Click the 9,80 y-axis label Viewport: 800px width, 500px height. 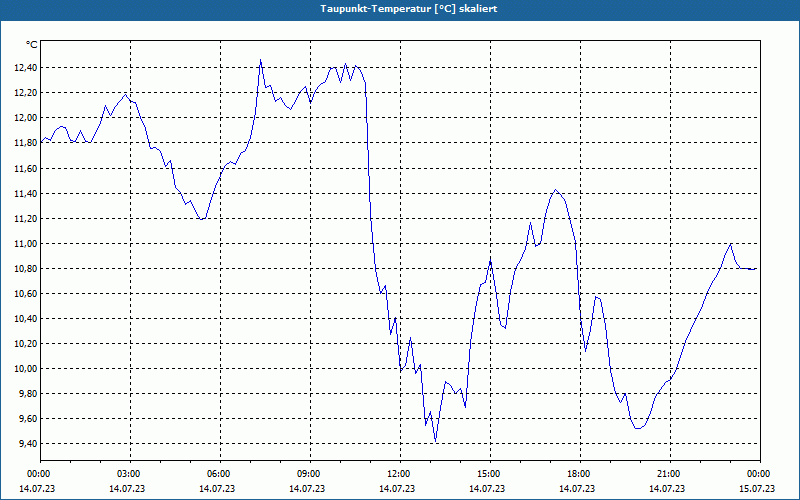point(29,393)
